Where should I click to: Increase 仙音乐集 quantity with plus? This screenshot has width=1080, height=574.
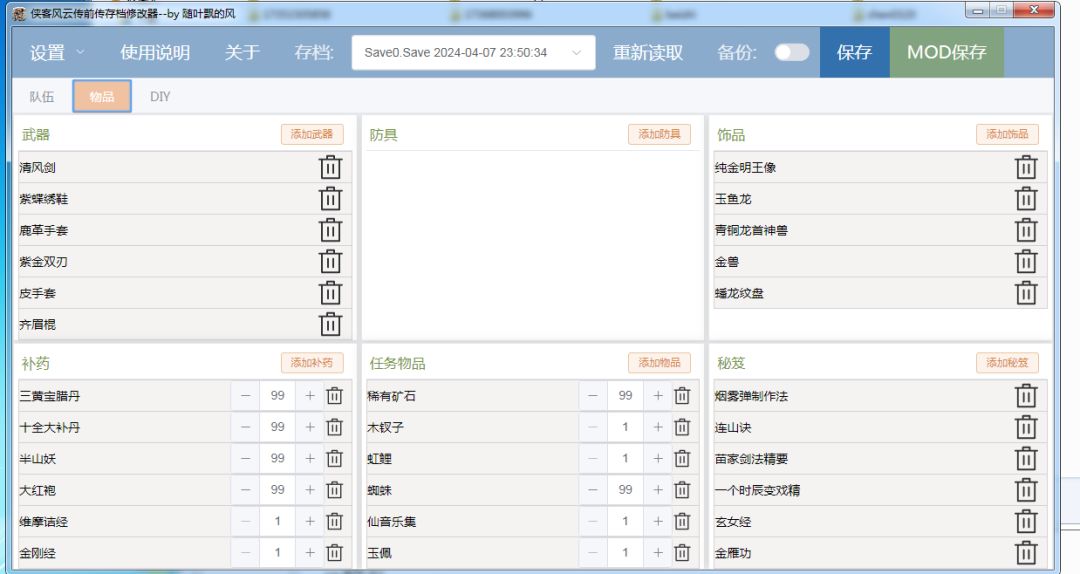[658, 522]
